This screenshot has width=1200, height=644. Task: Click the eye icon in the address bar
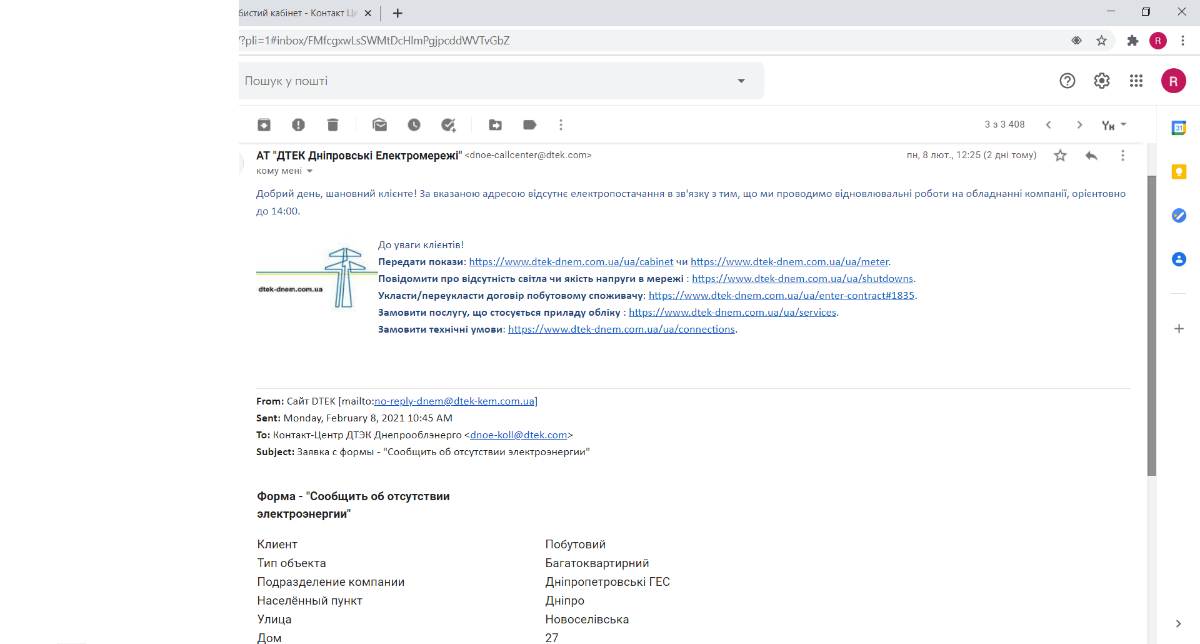click(1076, 41)
